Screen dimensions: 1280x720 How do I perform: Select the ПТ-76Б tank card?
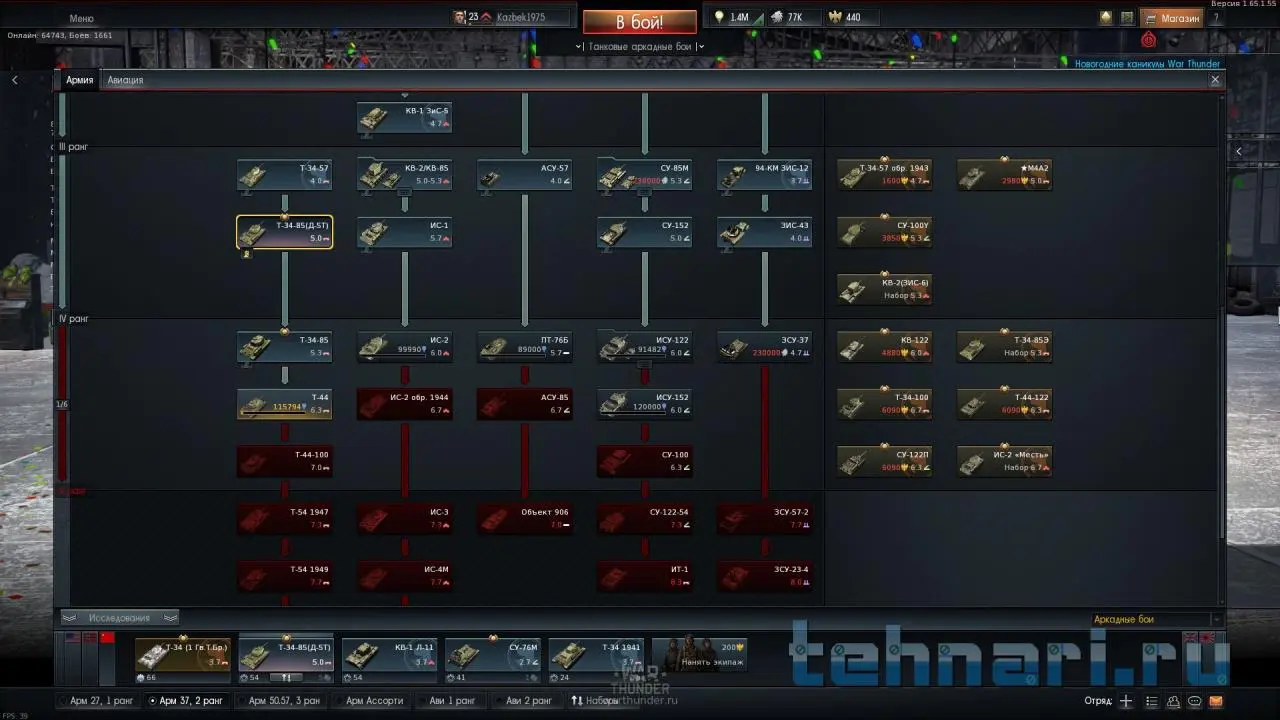(x=525, y=347)
